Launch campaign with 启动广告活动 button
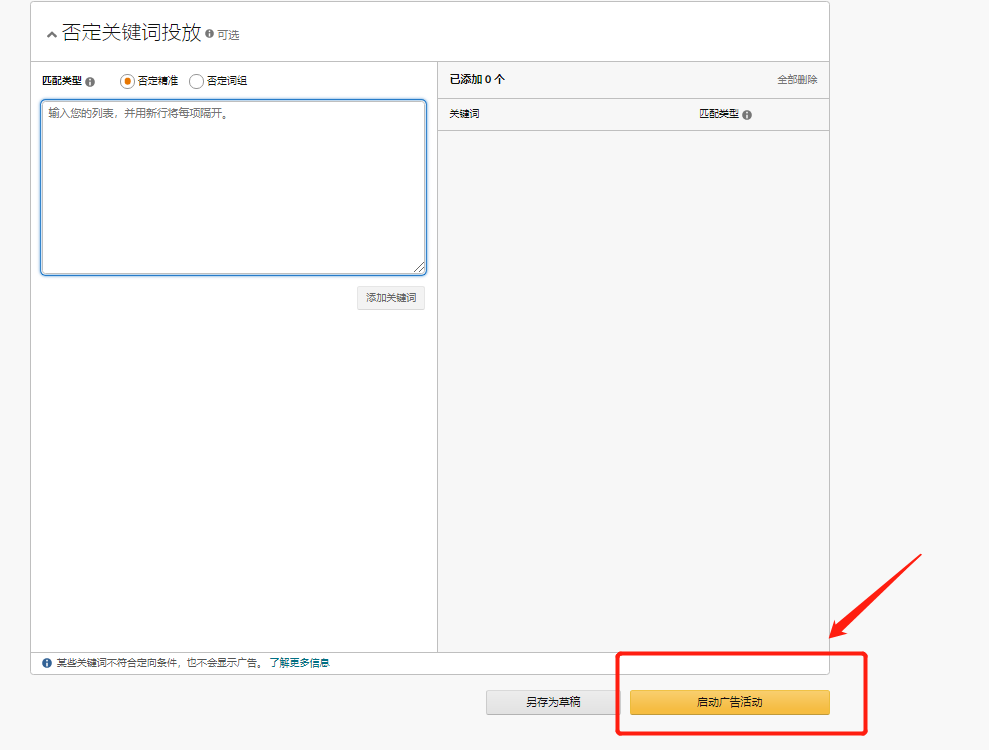The width and height of the screenshot is (989, 750). 729,702
